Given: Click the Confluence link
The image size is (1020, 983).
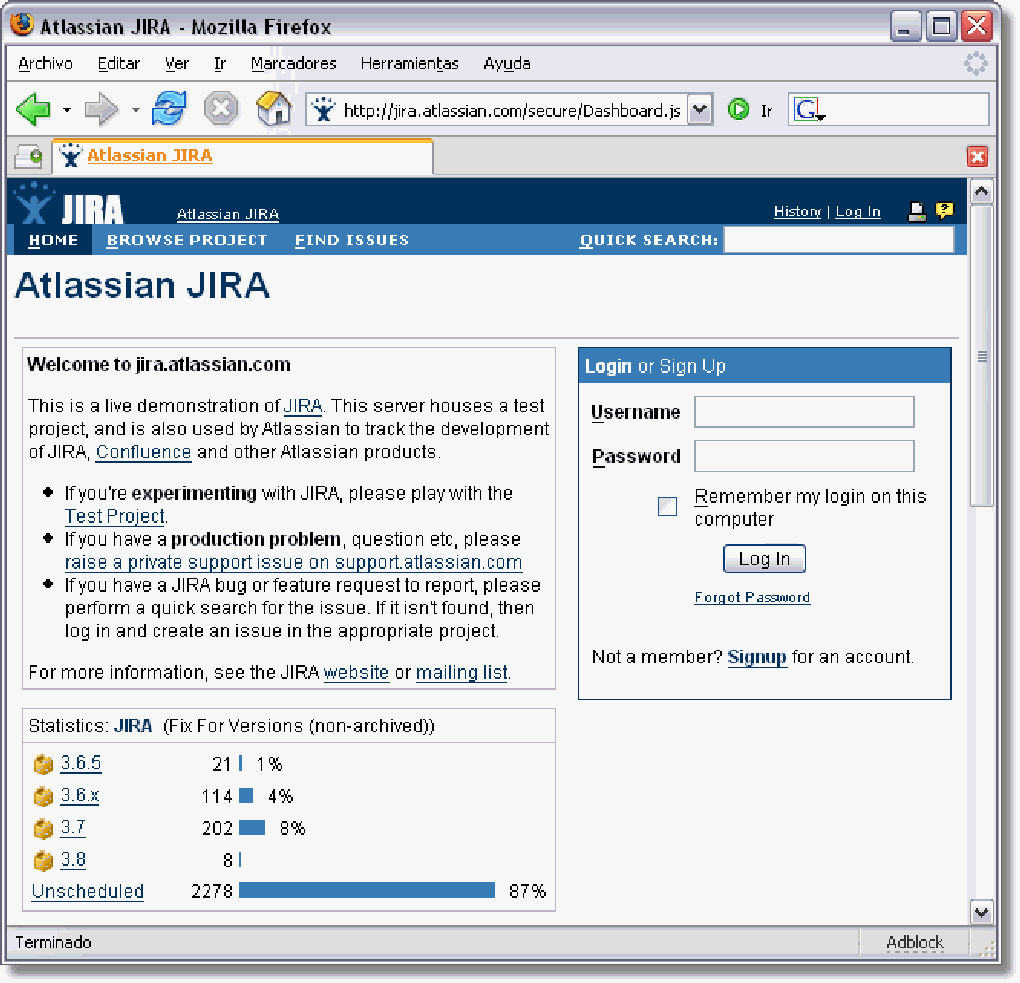Looking at the screenshot, I should [143, 452].
